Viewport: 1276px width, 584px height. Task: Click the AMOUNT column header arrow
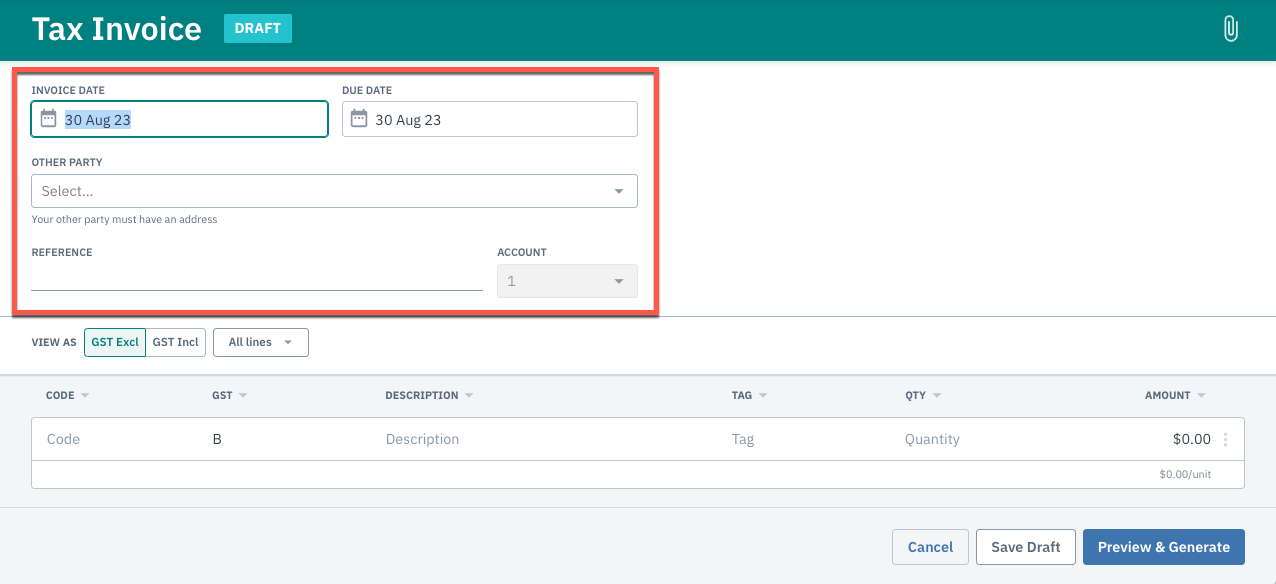[x=1201, y=396]
